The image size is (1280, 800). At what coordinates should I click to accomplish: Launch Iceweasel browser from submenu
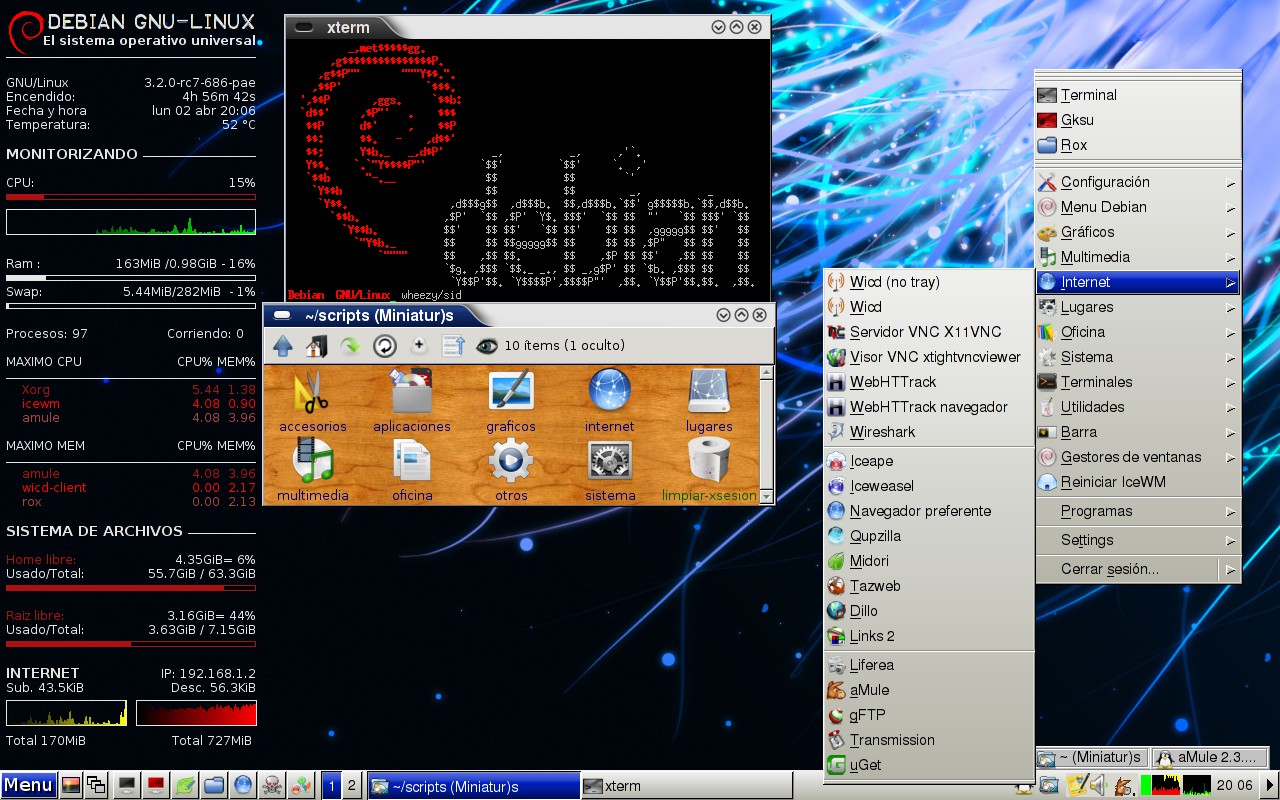pyautogui.click(x=928, y=486)
